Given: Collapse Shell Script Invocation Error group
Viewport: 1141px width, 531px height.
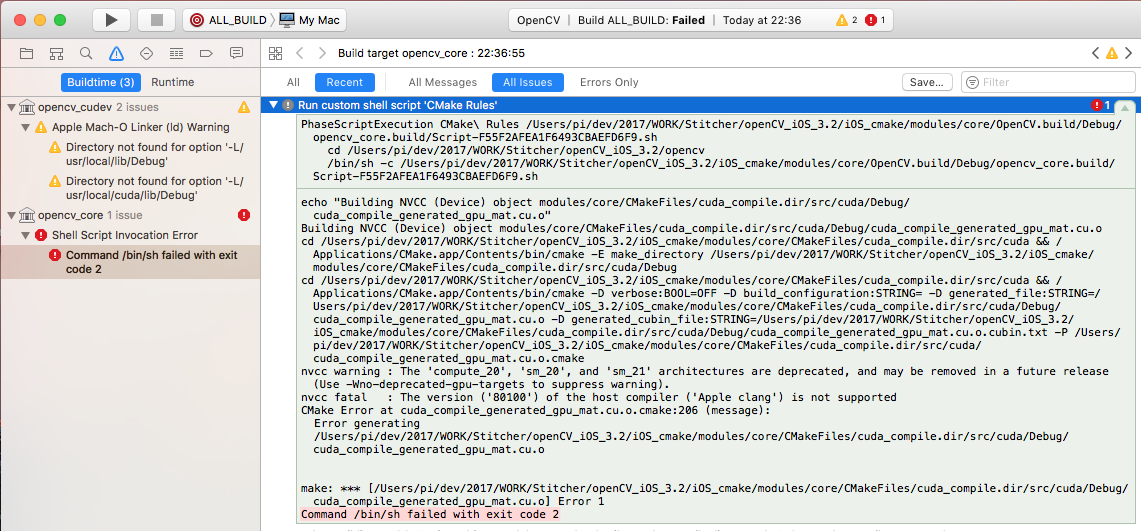Looking at the screenshot, I should point(25,235).
